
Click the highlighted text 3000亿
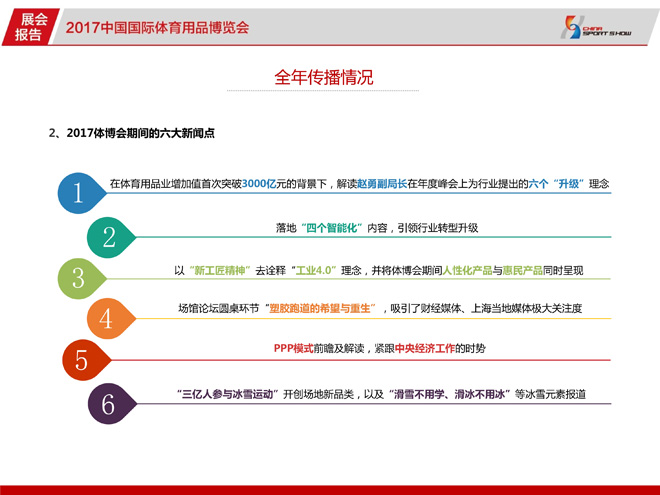pos(259,184)
